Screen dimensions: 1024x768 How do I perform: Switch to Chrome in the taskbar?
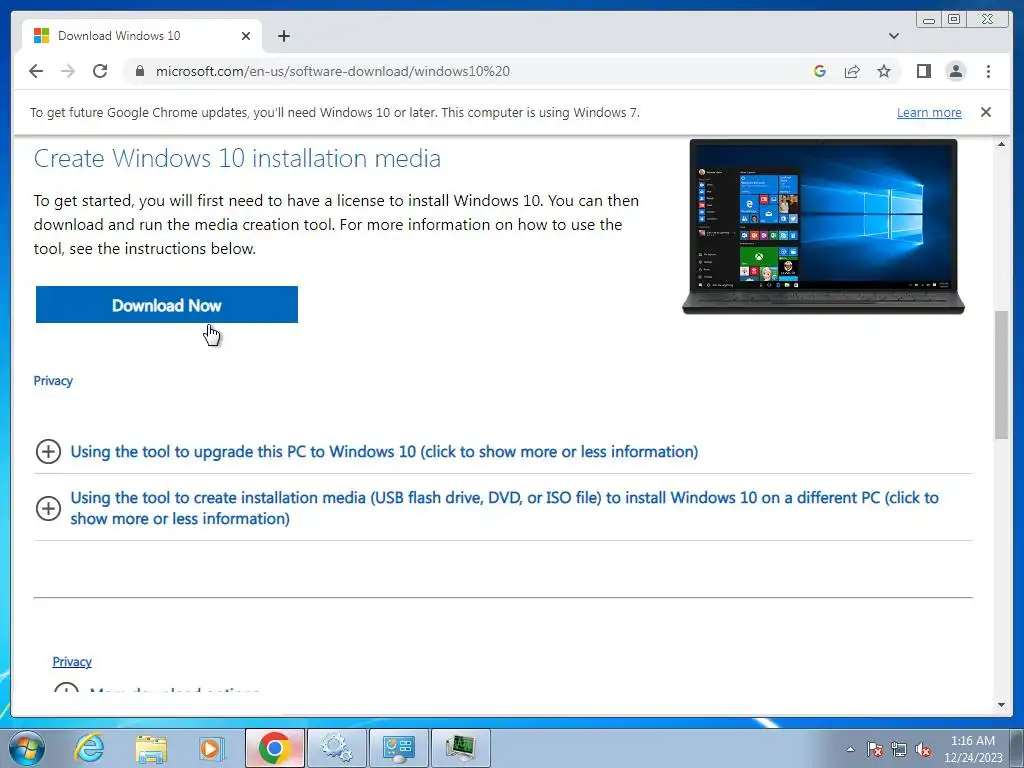coord(274,748)
